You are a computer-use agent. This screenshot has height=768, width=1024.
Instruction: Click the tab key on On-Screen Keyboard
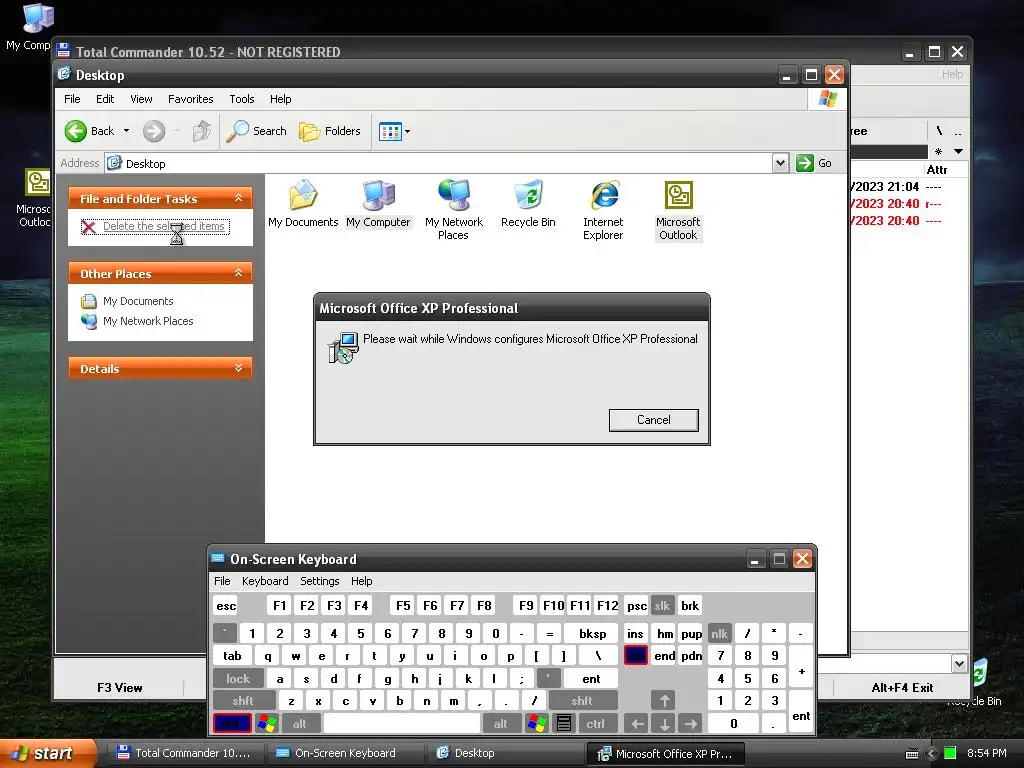(232, 656)
